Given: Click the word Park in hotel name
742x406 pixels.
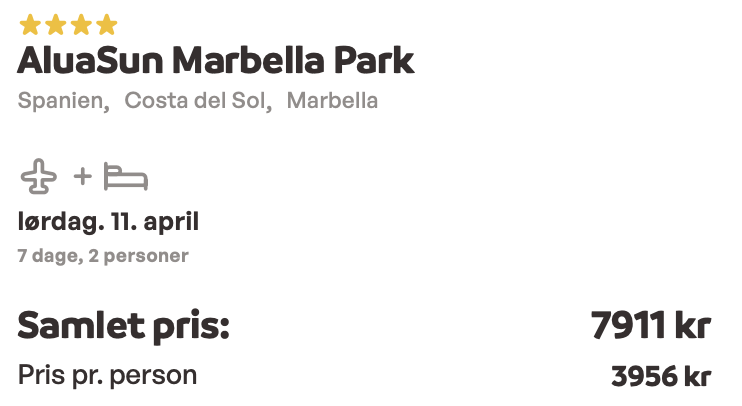Looking at the screenshot, I should (x=374, y=61).
